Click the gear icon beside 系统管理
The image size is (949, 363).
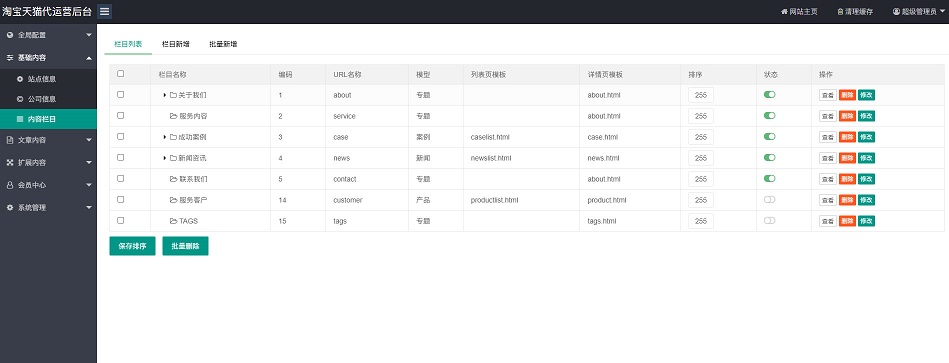pyautogui.click(x=10, y=208)
